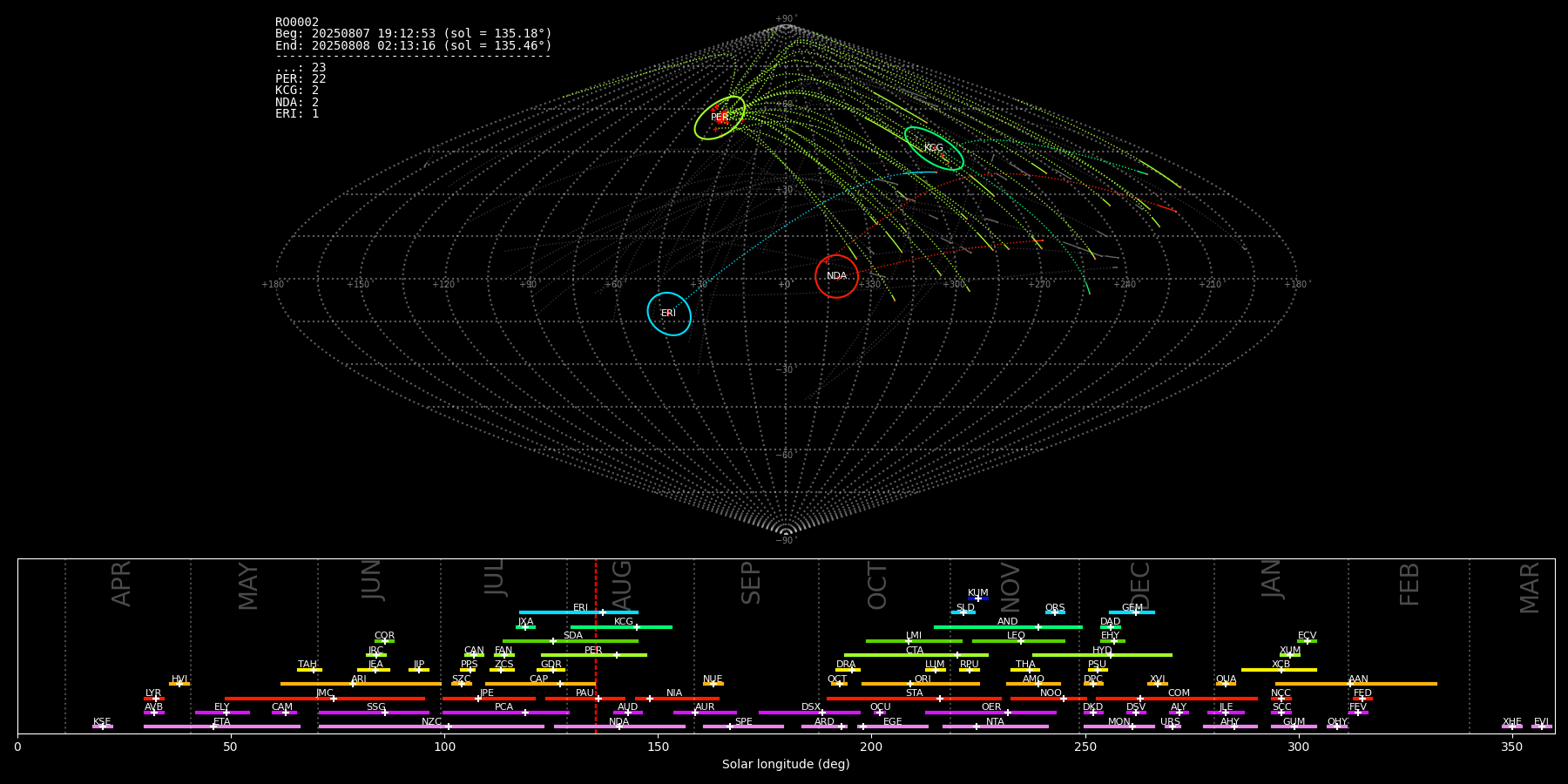Viewport: 1568px width, 784px height.
Task: Click the NIA shower bar
Action: coord(677,699)
